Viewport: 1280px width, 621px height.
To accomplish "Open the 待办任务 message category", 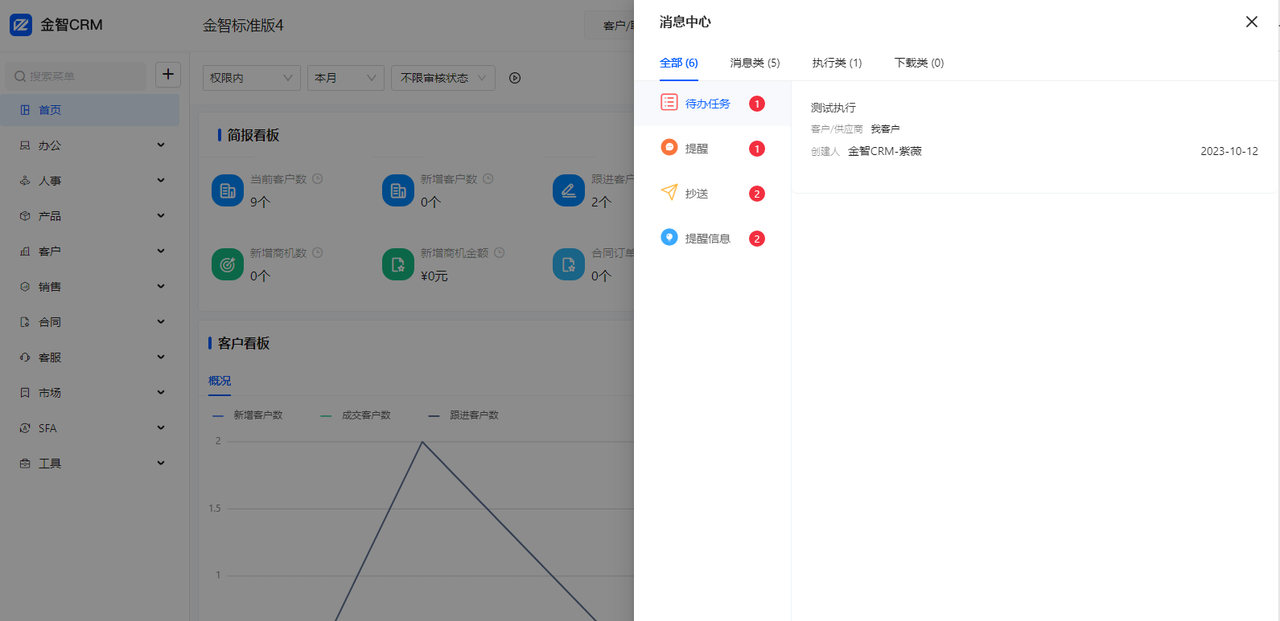I will pyautogui.click(x=712, y=103).
